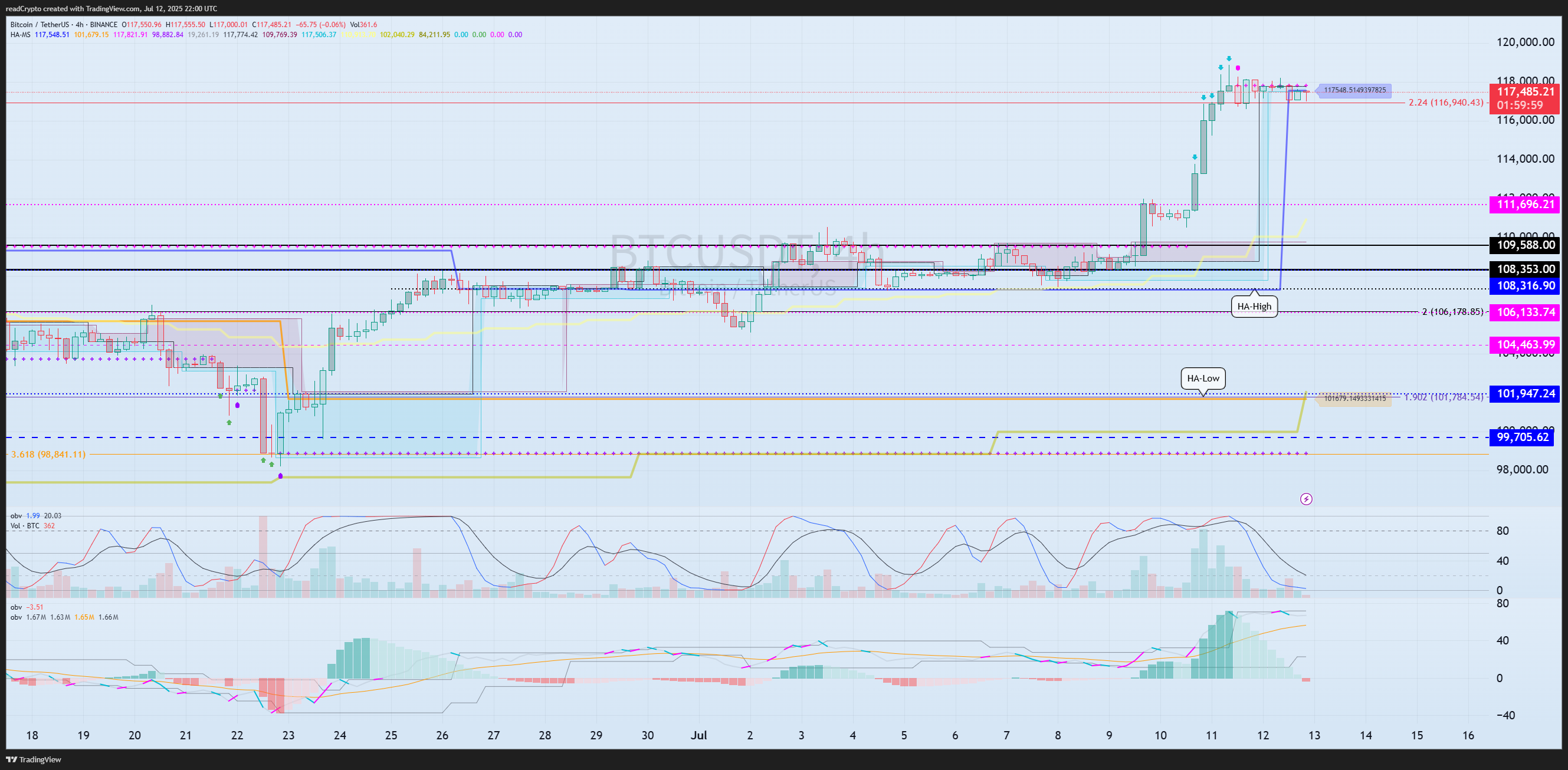Image resolution: width=1568 pixels, height=770 pixels.
Task: Click the HA-MS value 109,769.39
Action: coord(280,35)
